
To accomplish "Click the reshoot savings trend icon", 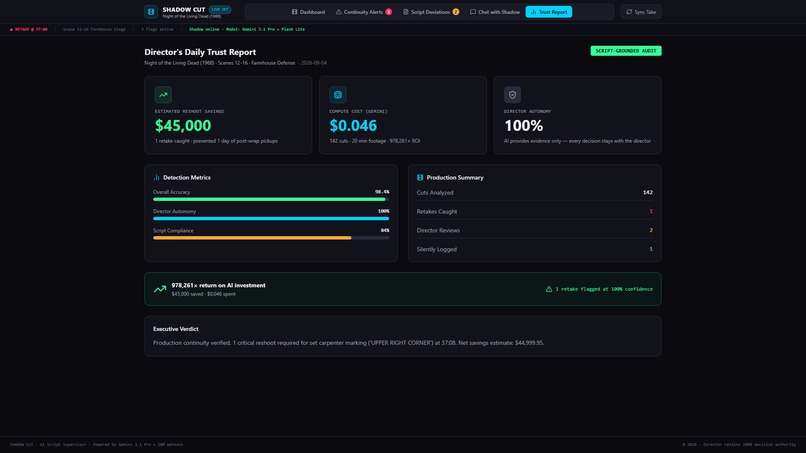I will coord(163,95).
